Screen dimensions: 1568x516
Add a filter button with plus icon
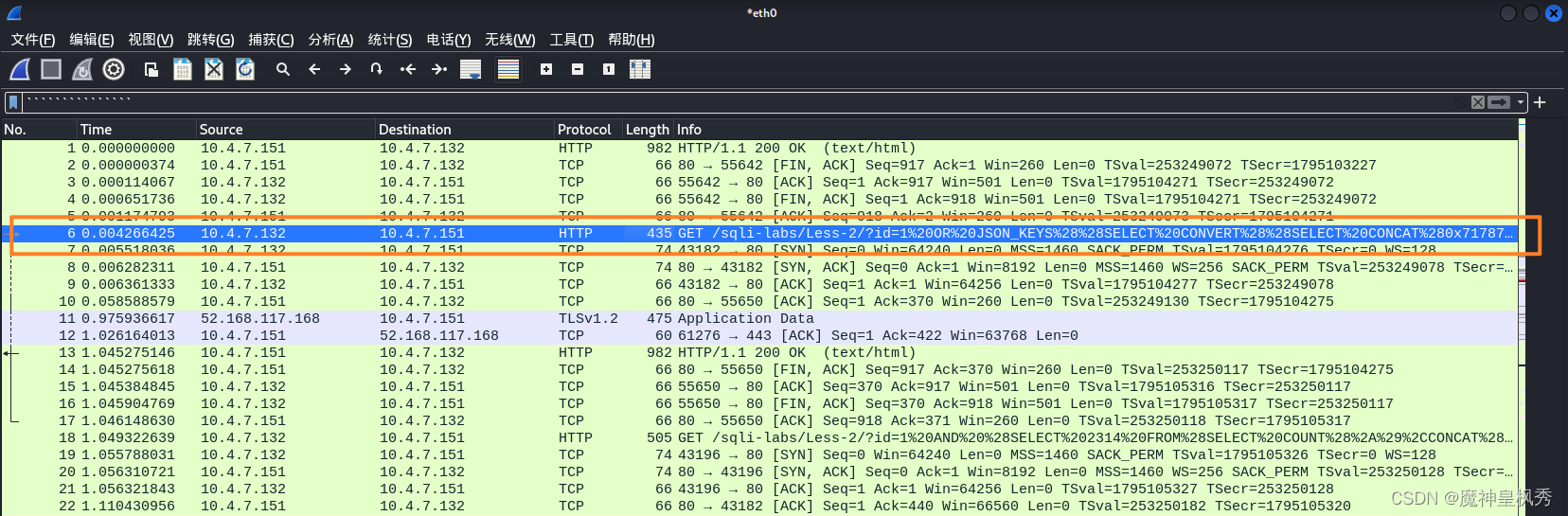tap(1540, 102)
